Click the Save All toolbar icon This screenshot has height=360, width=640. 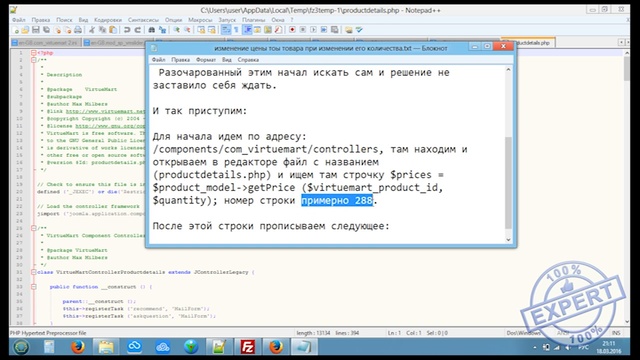pos(46,30)
